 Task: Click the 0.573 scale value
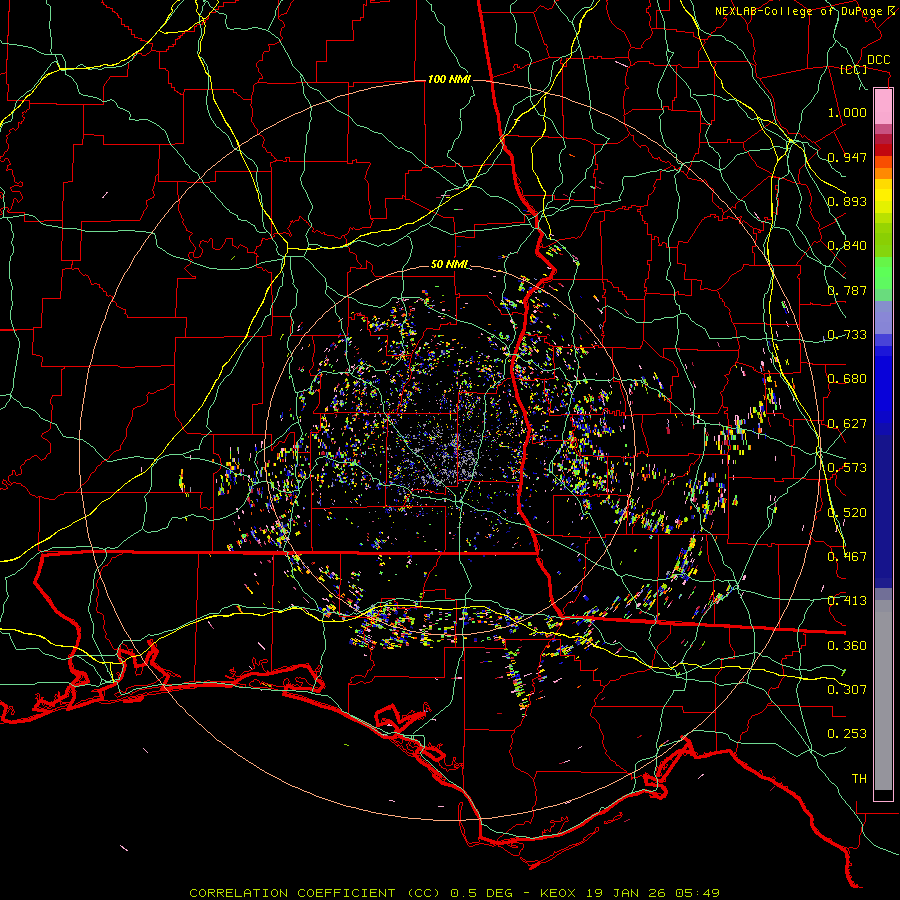[847, 468]
